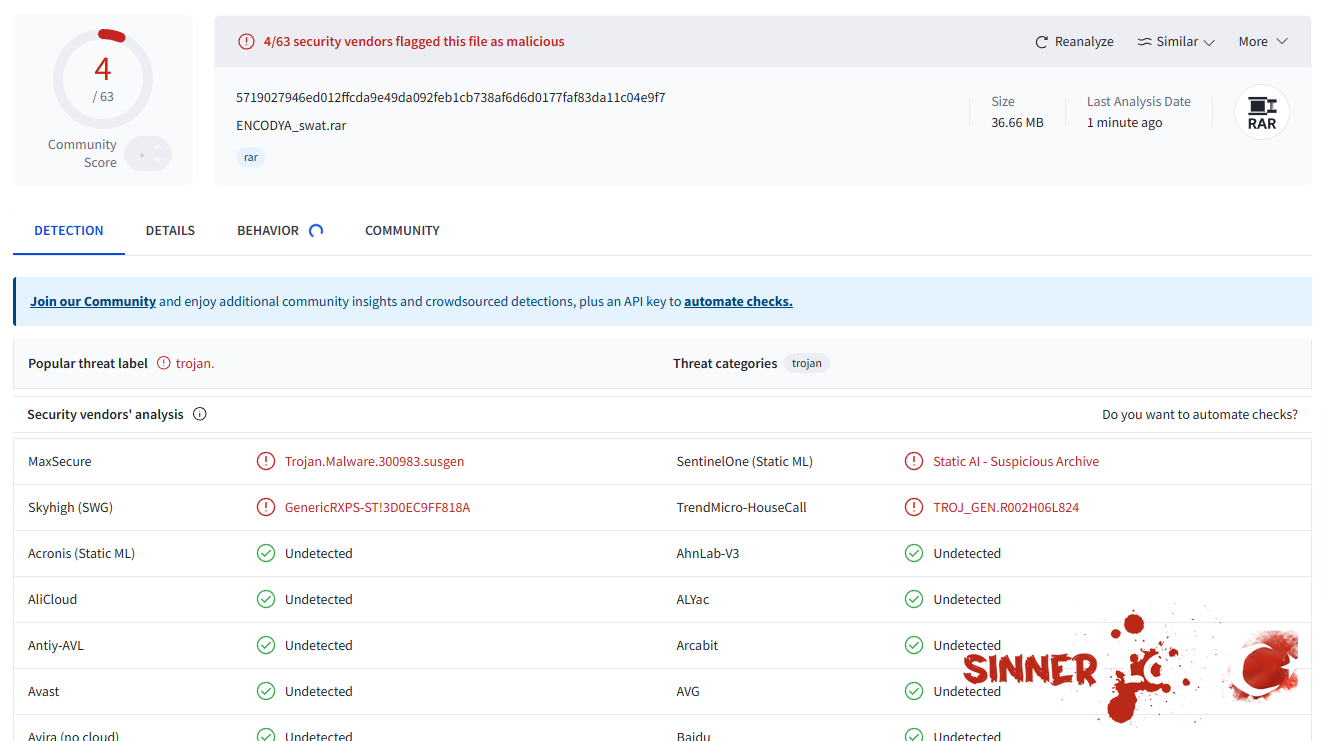This screenshot has width=1325, height=741.
Task: Click Antiy-AVL undetected checkmark icon
Action: point(266,646)
